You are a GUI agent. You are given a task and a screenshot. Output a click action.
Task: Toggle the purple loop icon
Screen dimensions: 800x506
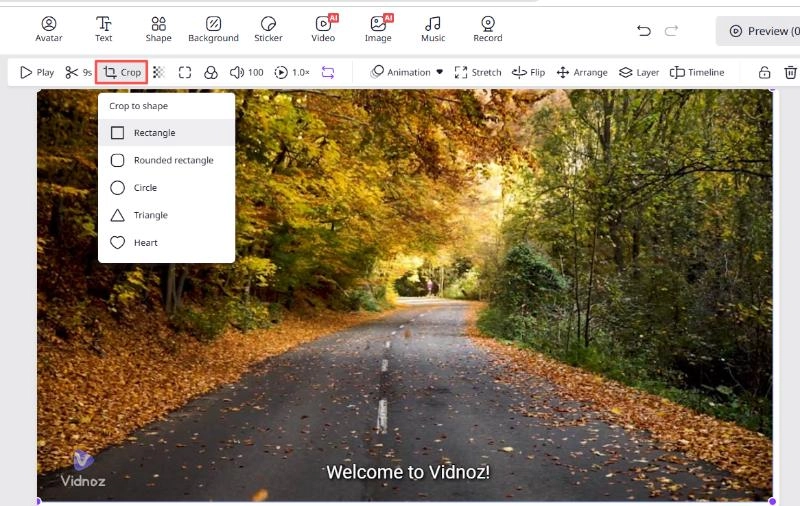point(328,72)
